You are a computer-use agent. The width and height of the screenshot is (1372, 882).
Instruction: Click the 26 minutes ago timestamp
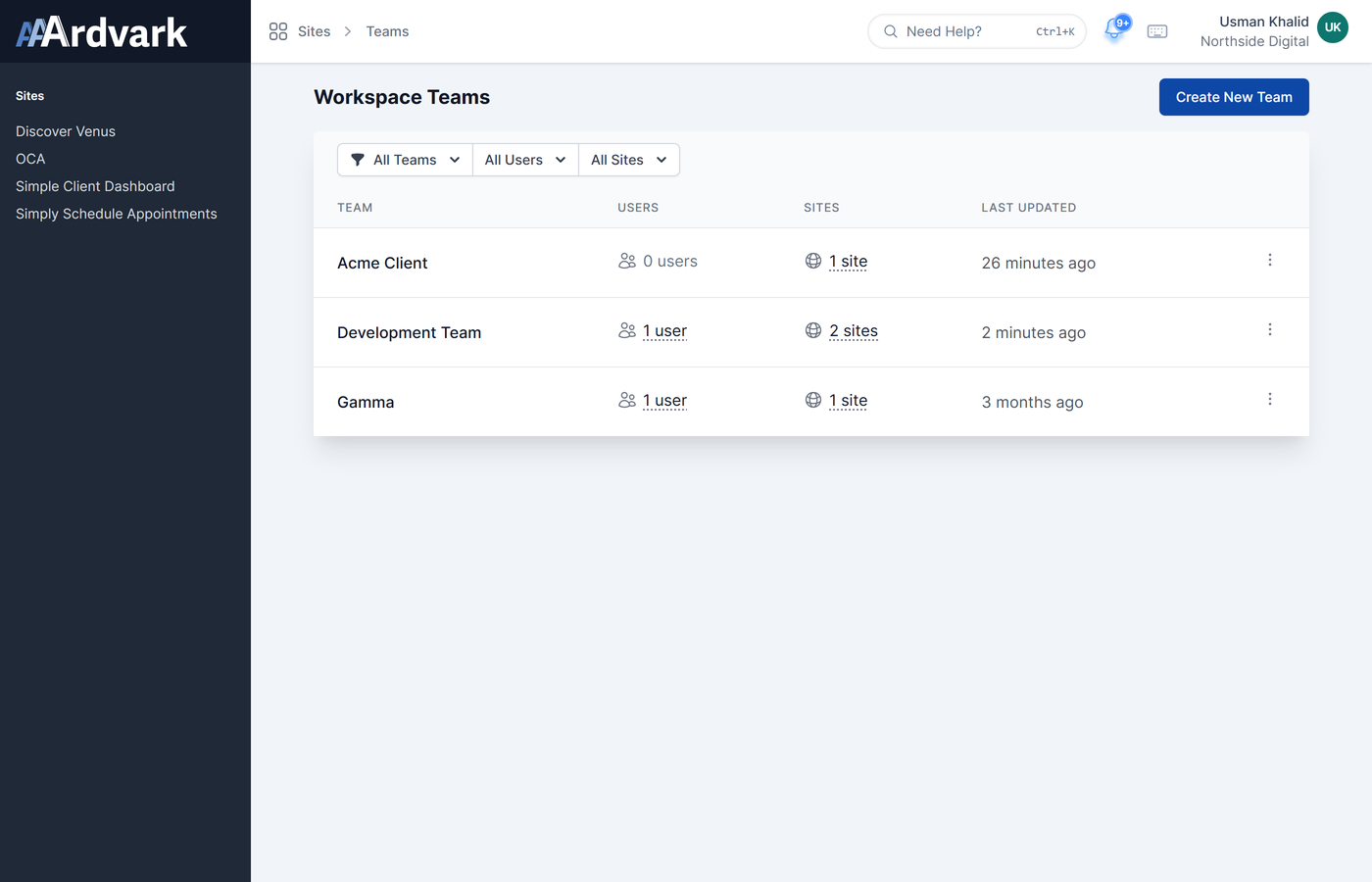(x=1039, y=263)
